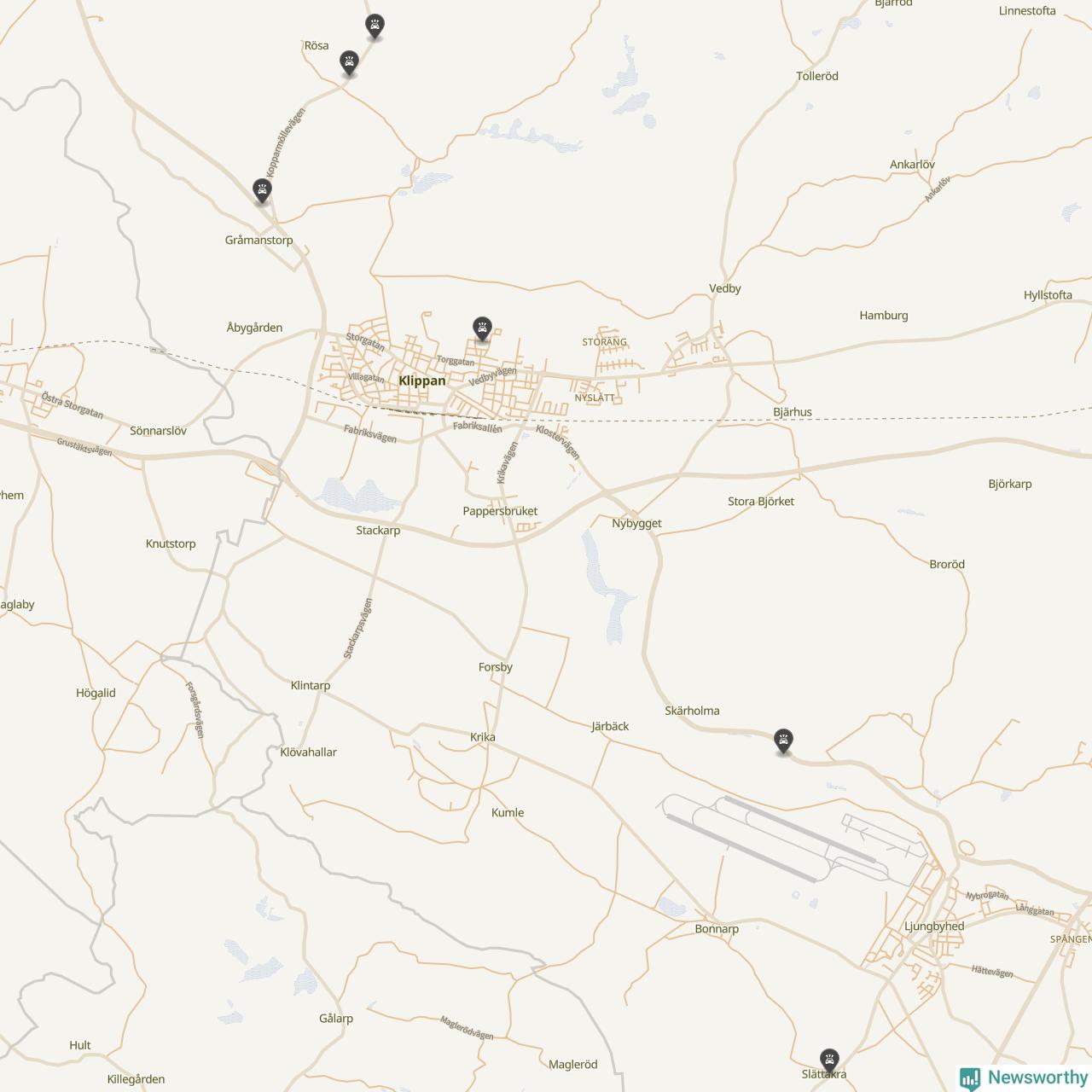Open the car marker at Slättåkra
Image resolution: width=1092 pixels, height=1092 pixels.
tap(829, 1060)
